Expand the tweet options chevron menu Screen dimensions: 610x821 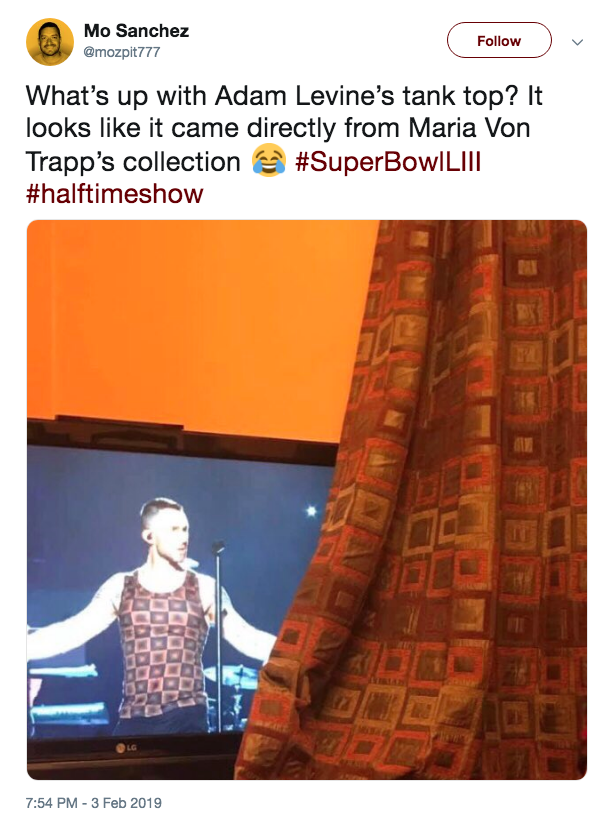click(x=577, y=42)
